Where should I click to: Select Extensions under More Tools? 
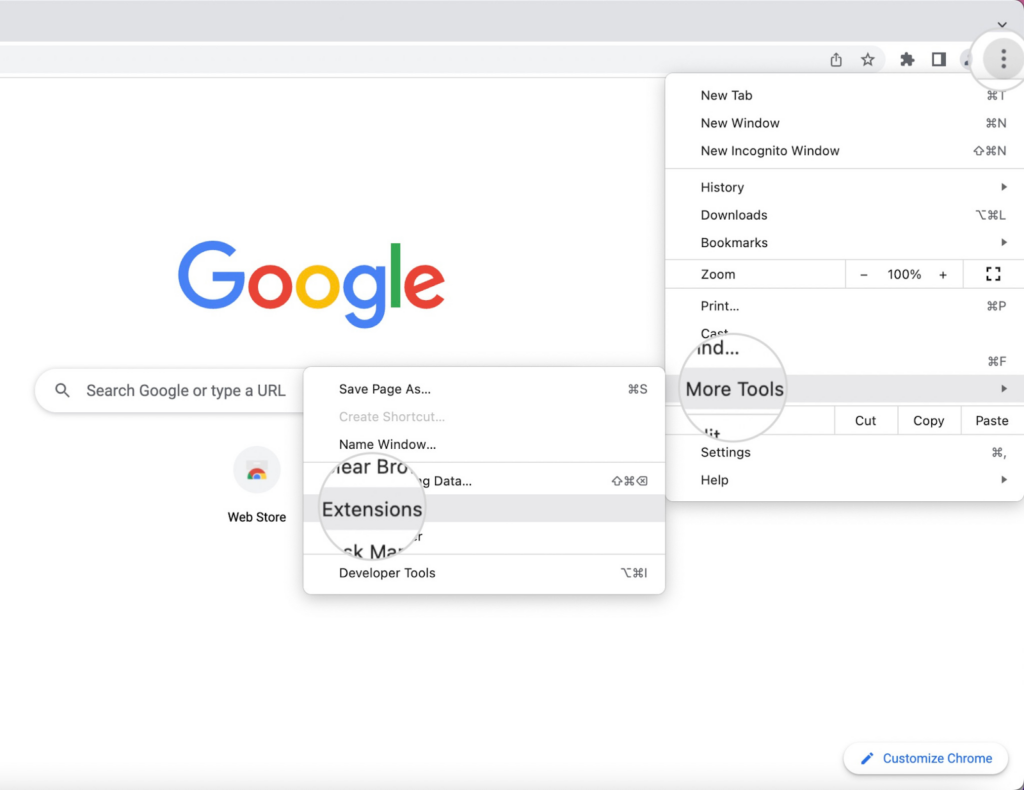click(371, 509)
